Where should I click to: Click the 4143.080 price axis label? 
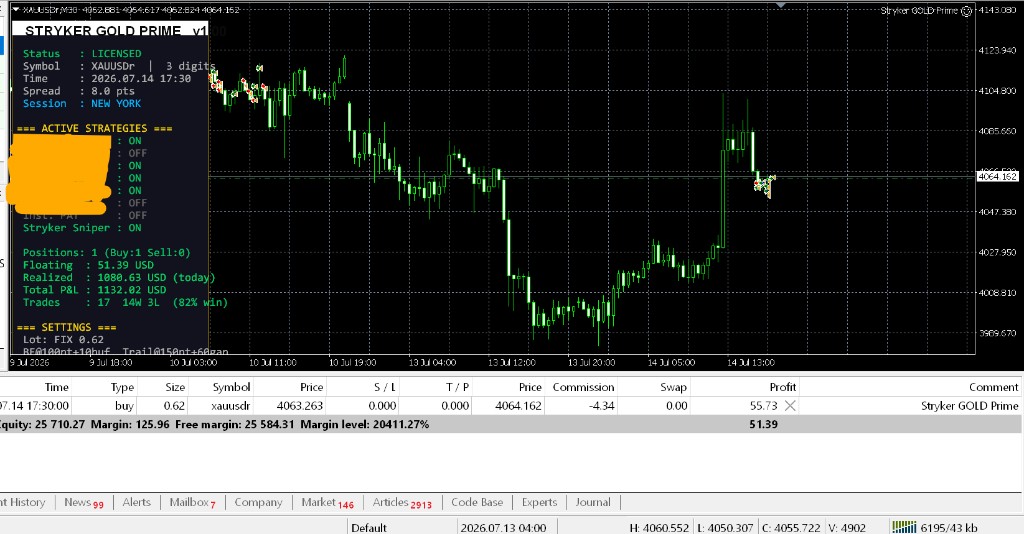coord(998,10)
